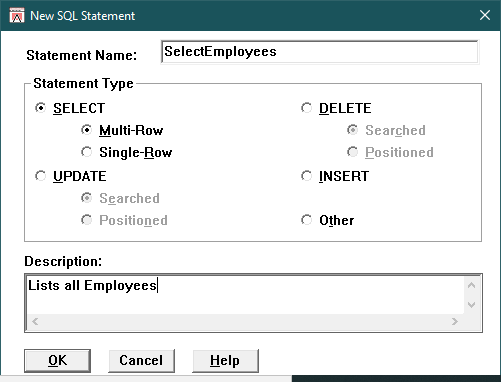Click the Description scroll down arrow
The height and width of the screenshot is (382, 501).
tap(471, 304)
